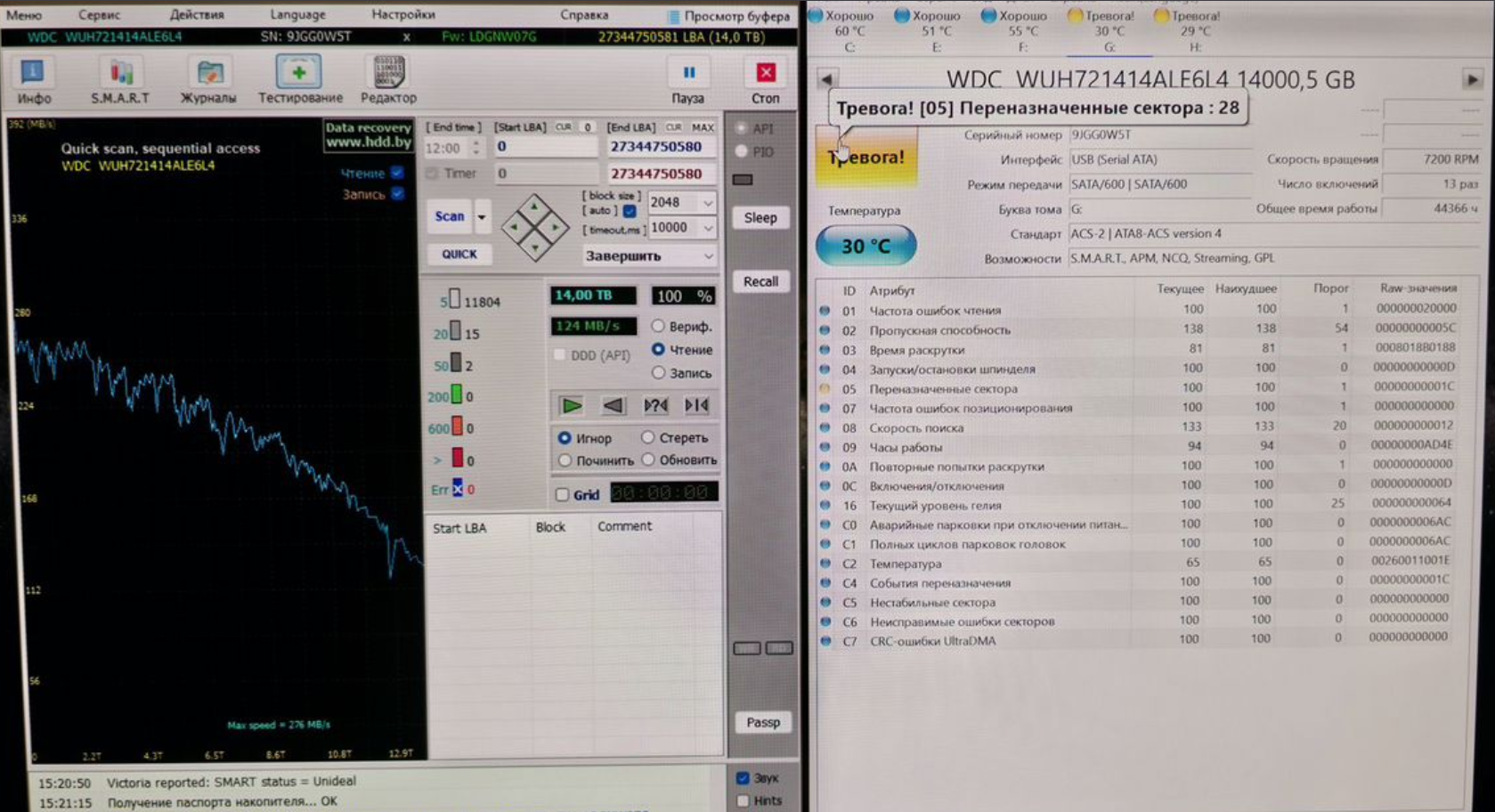
Task: Select the Вериф. scan mode radio
Action: pos(658,326)
